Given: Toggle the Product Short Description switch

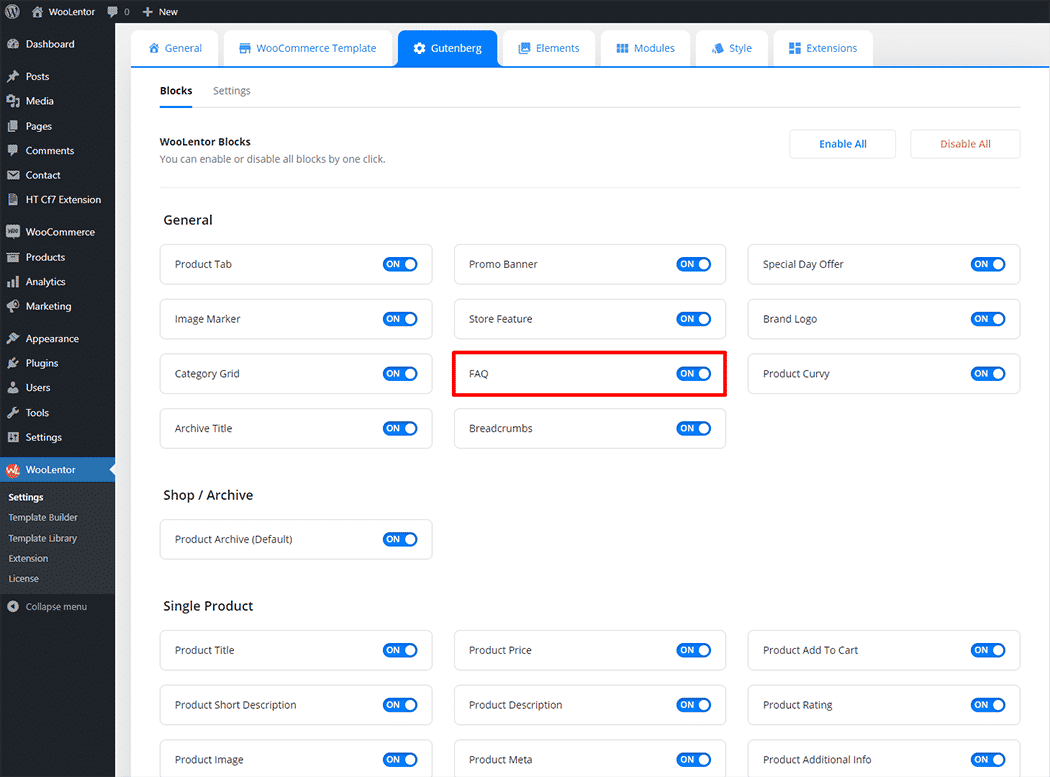Looking at the screenshot, I should pyautogui.click(x=400, y=705).
